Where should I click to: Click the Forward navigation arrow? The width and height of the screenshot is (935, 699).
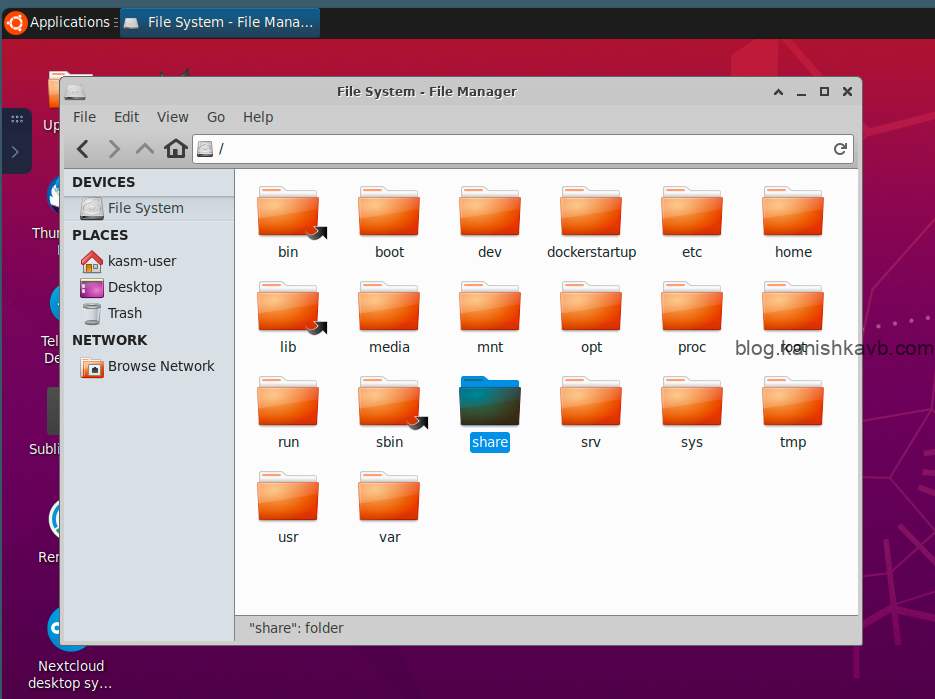(114, 149)
